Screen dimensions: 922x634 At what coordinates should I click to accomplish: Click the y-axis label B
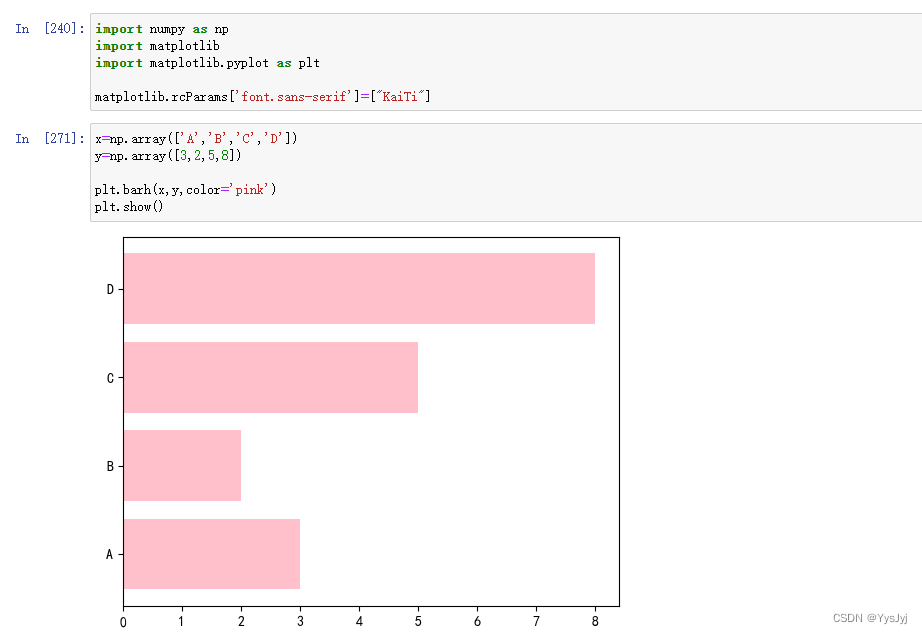click(110, 466)
